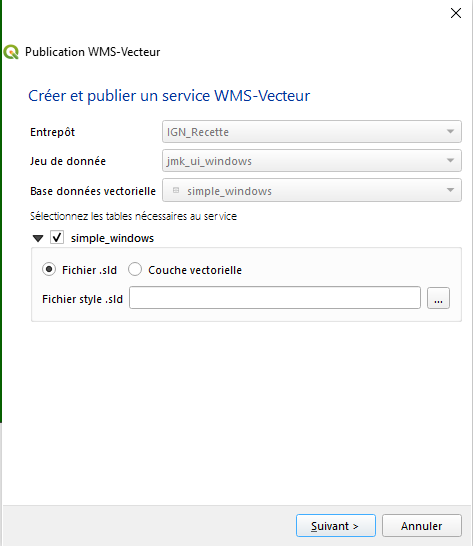Viewport: 473px width, 546px height.
Task: Uncheck the simple_windows table checkbox
Action: [57, 237]
